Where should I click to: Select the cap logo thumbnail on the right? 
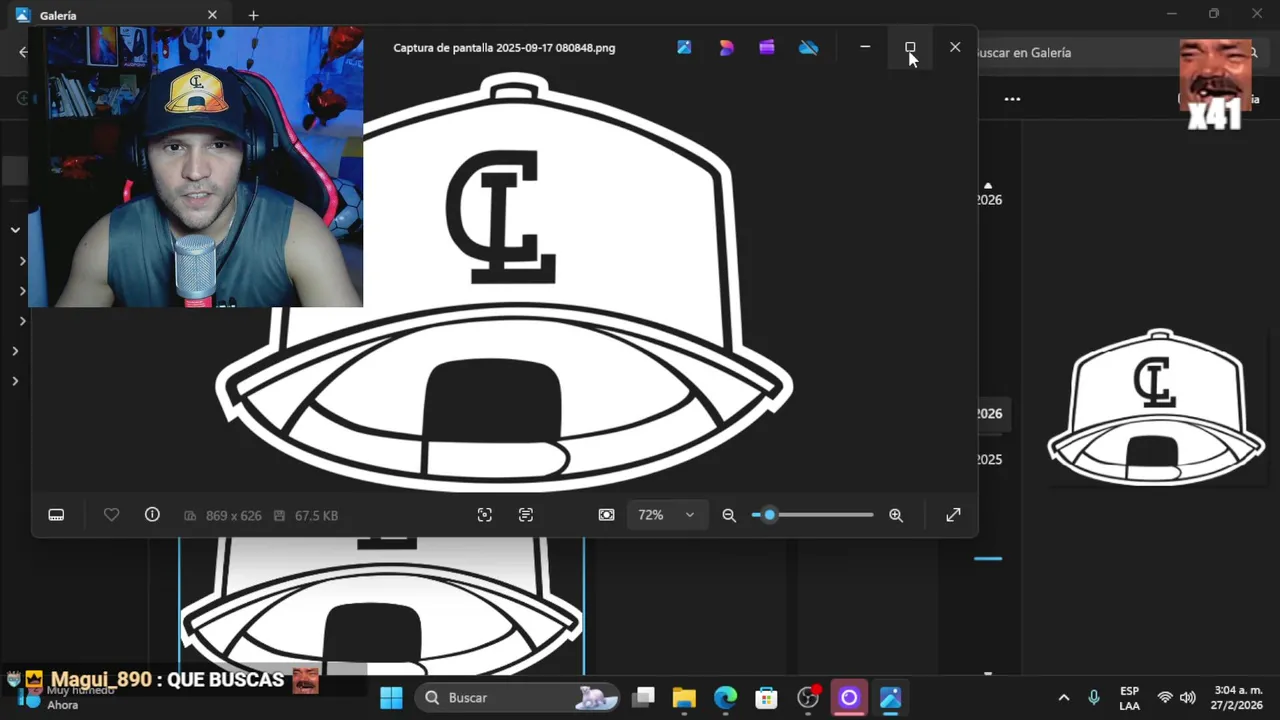pyautogui.click(x=1156, y=407)
